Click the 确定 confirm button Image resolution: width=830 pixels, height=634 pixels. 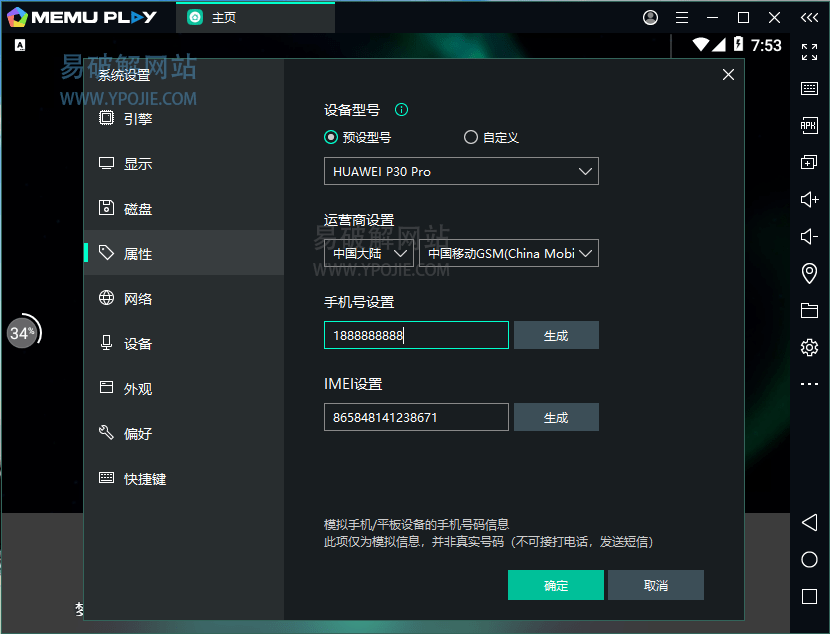click(555, 585)
